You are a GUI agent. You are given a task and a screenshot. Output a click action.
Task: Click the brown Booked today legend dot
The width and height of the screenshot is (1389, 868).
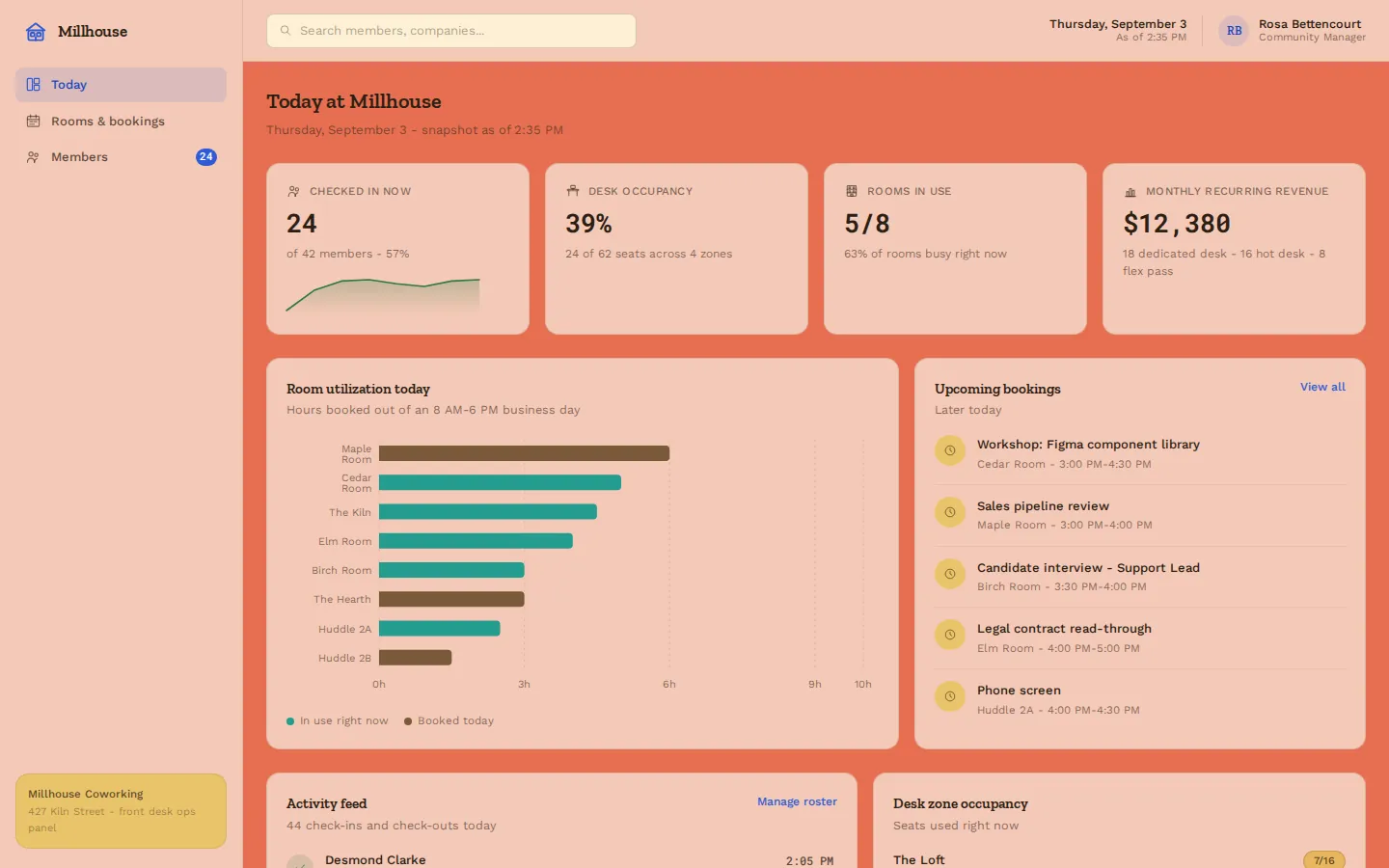click(x=408, y=721)
